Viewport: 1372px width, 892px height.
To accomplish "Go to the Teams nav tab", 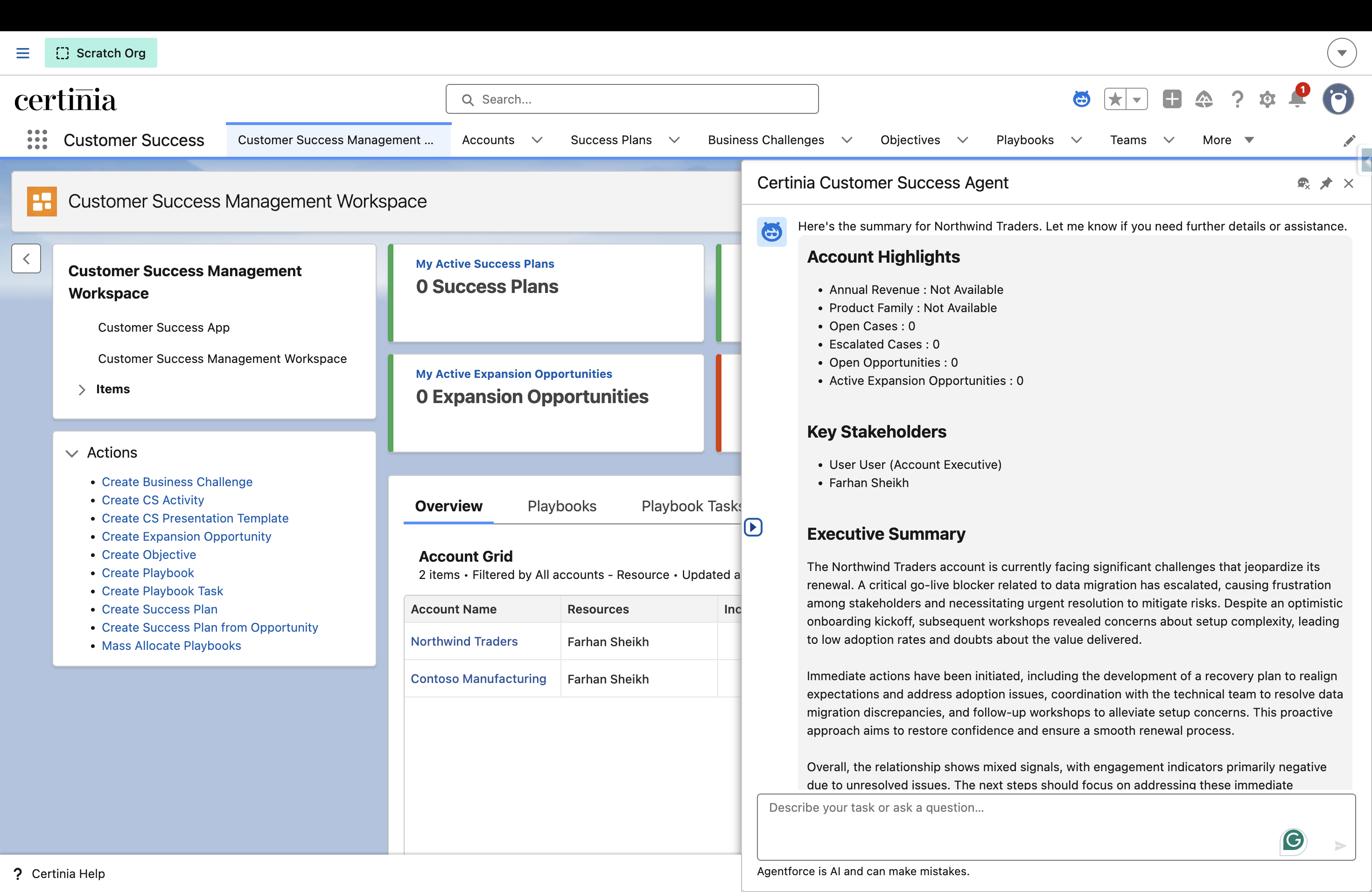I will (x=1128, y=140).
